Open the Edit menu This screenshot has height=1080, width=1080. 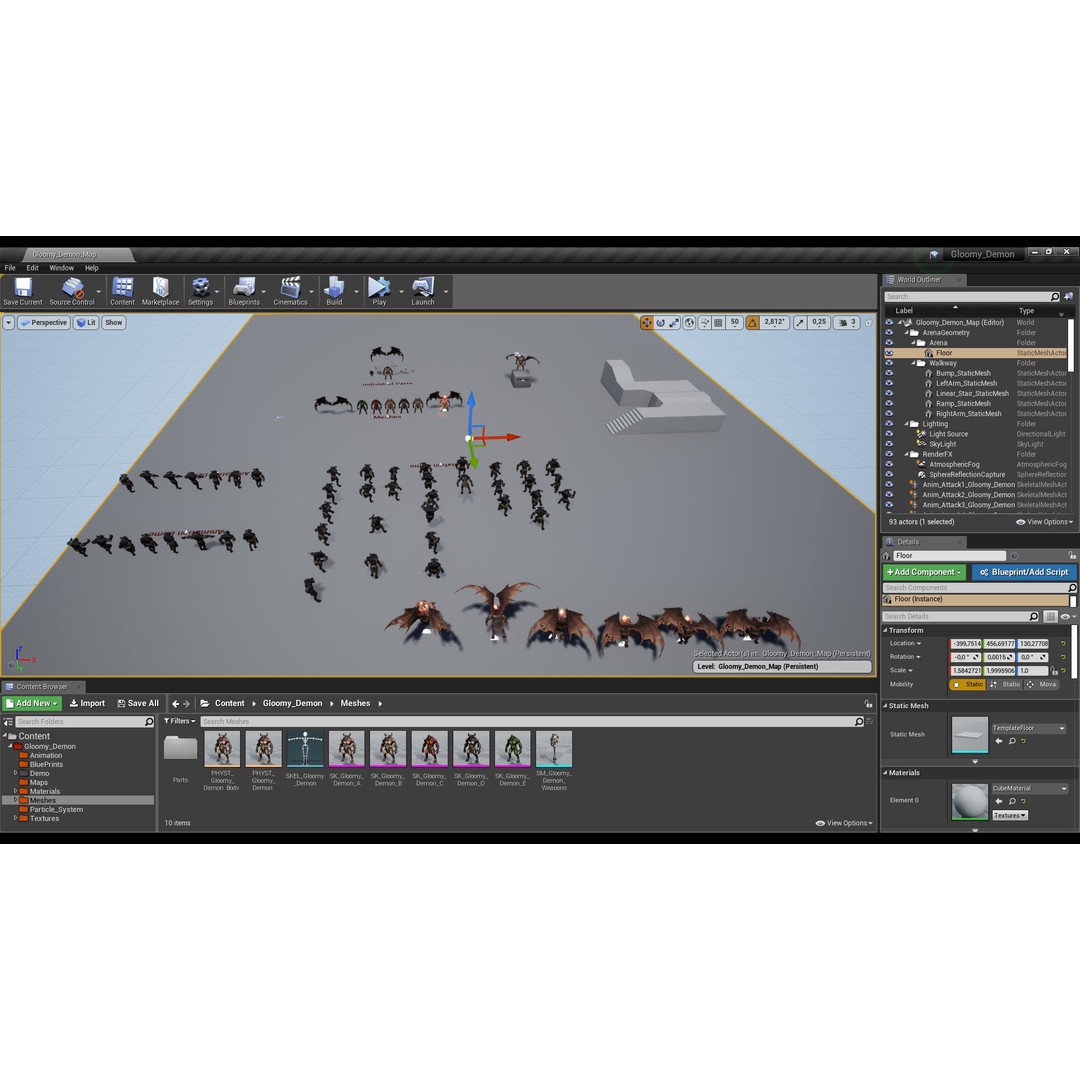click(32, 268)
